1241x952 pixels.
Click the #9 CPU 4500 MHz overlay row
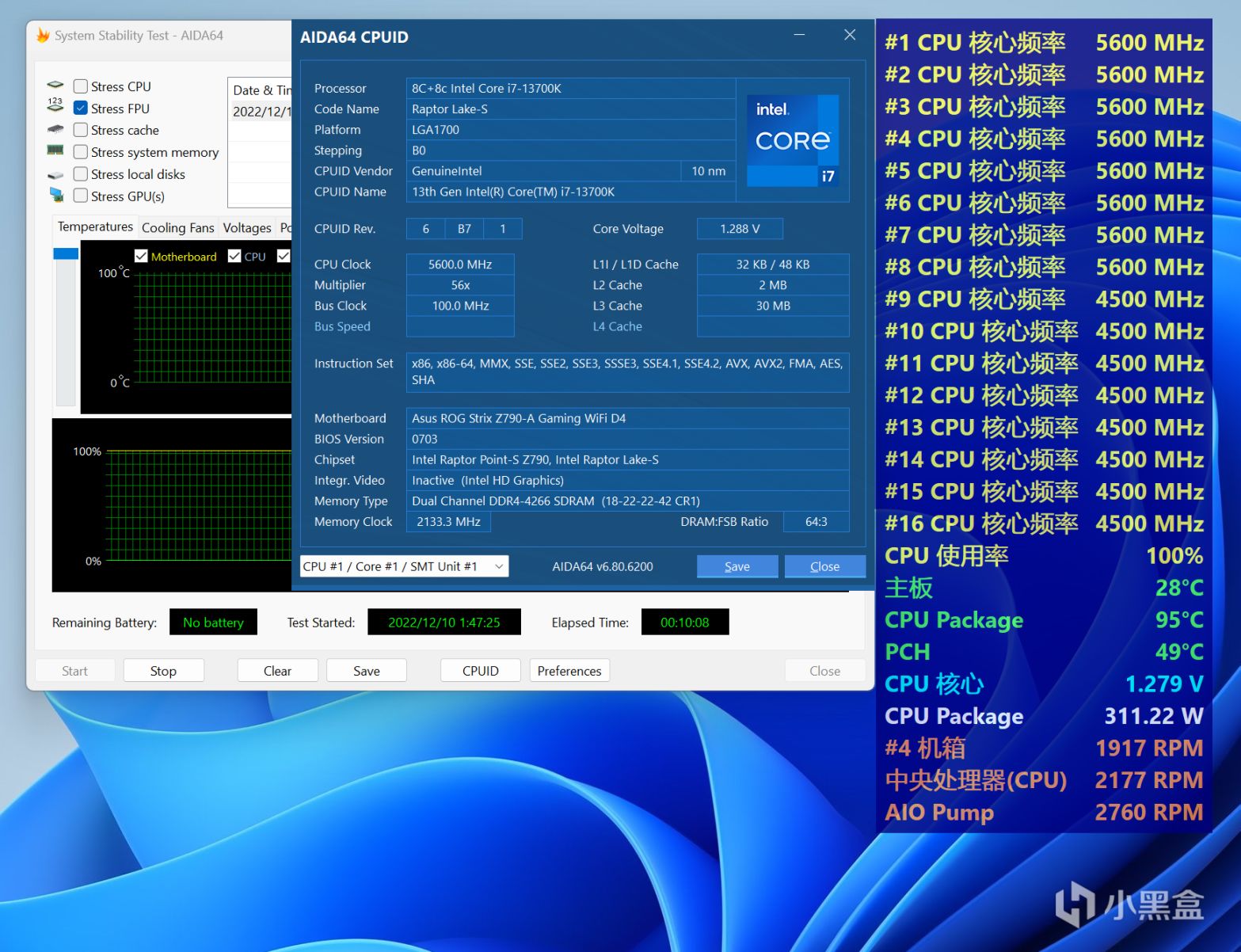point(1044,299)
